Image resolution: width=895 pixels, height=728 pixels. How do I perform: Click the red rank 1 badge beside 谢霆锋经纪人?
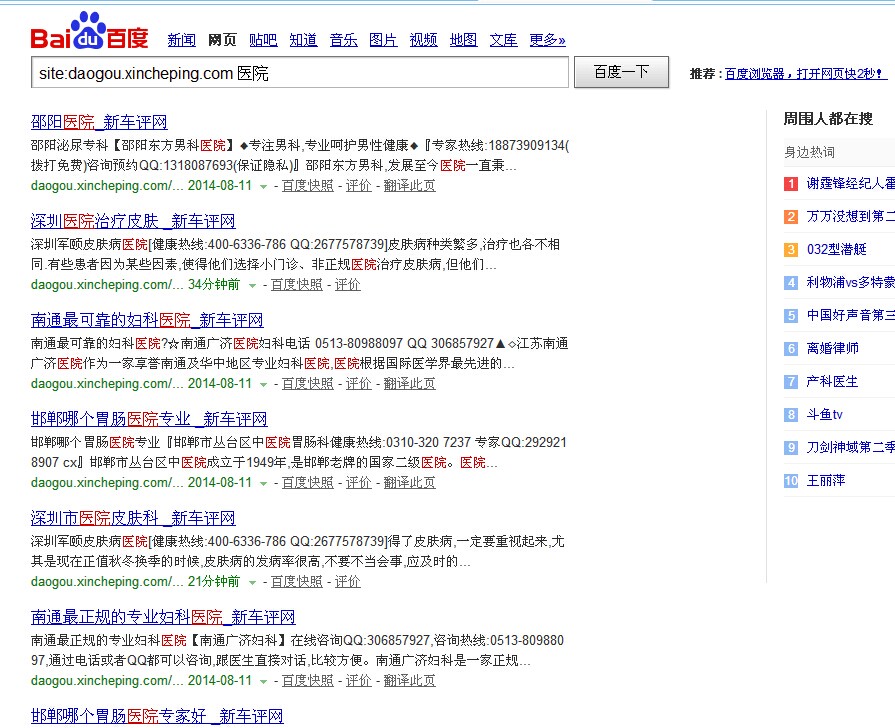point(790,184)
